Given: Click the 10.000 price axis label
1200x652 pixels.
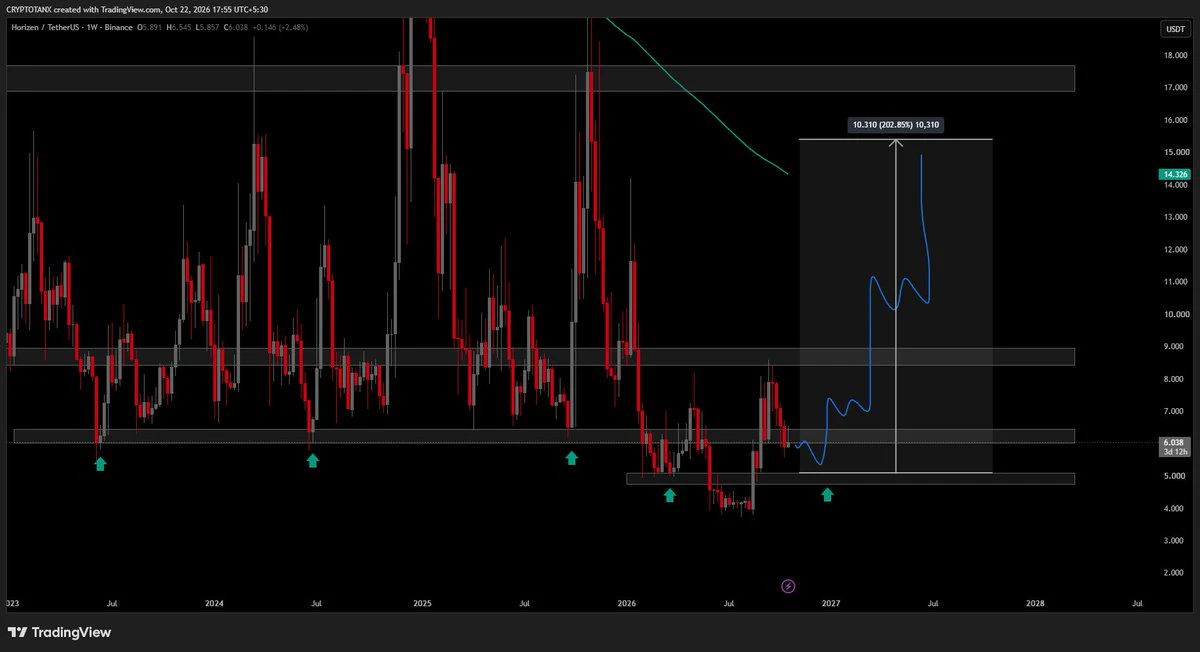Looking at the screenshot, I should pyautogui.click(x=1175, y=314).
